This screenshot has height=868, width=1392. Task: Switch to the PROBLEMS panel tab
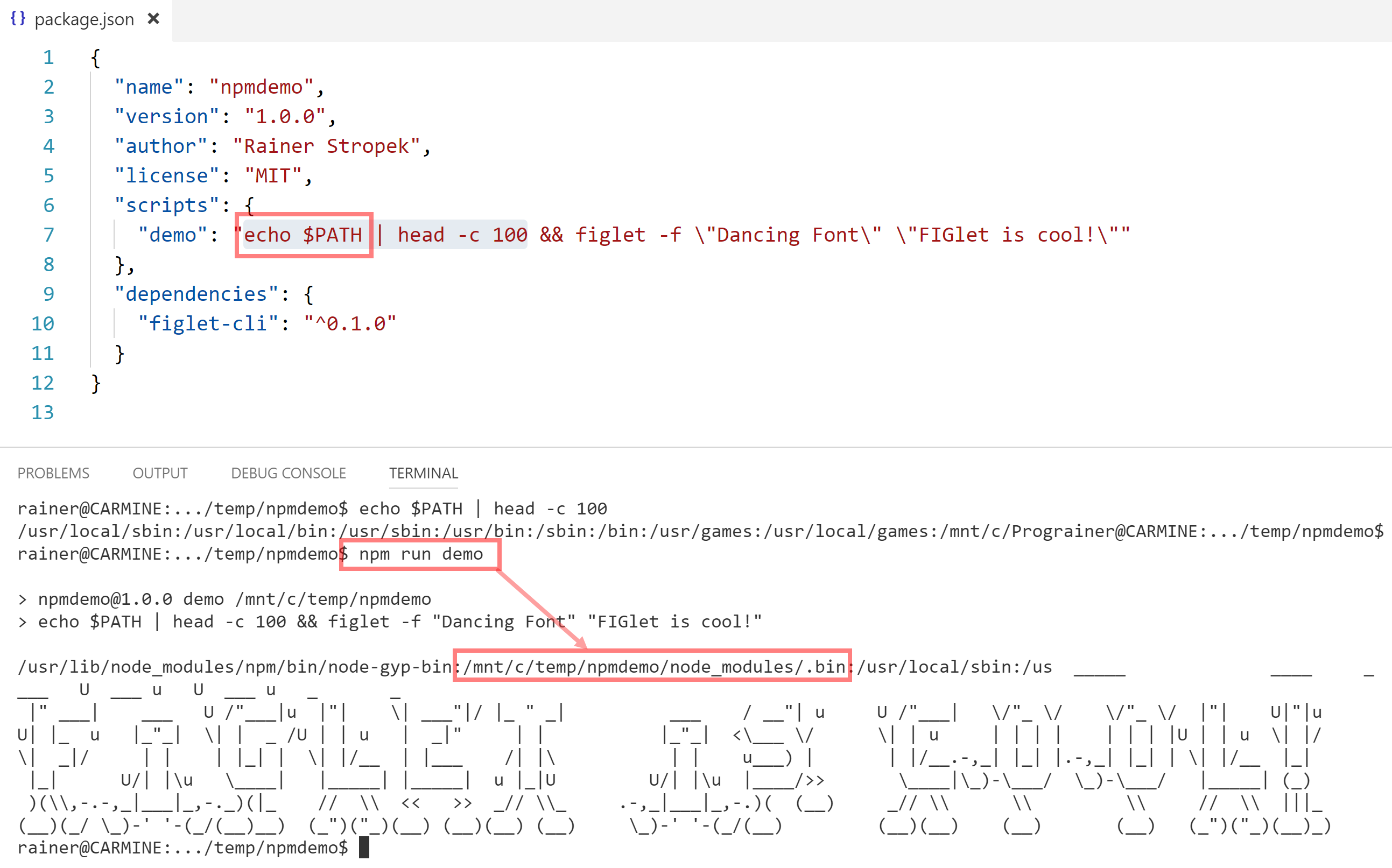coord(53,473)
